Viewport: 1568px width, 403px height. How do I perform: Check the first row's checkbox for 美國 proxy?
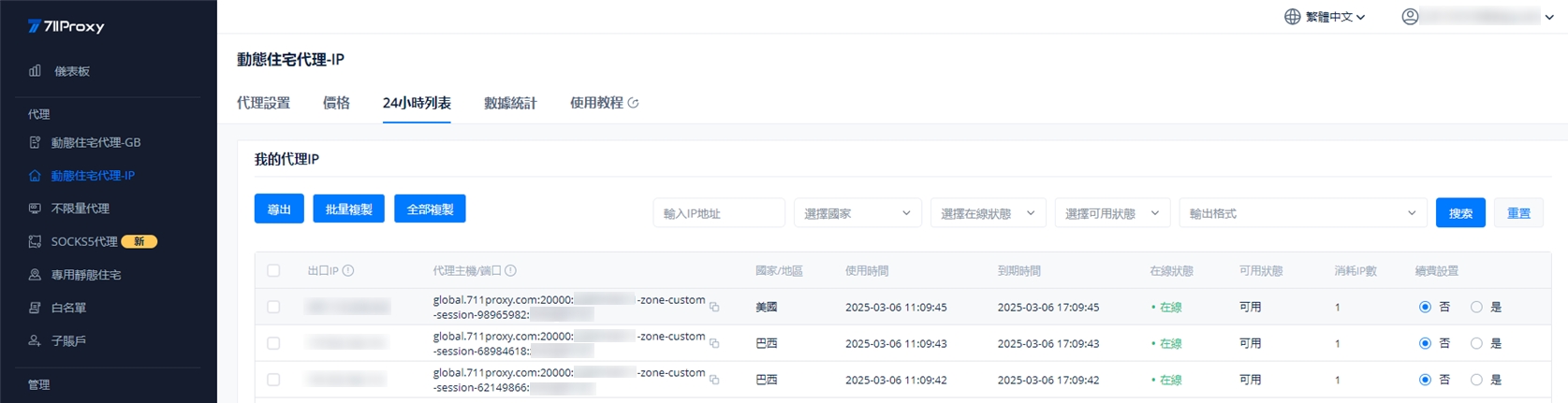click(273, 307)
